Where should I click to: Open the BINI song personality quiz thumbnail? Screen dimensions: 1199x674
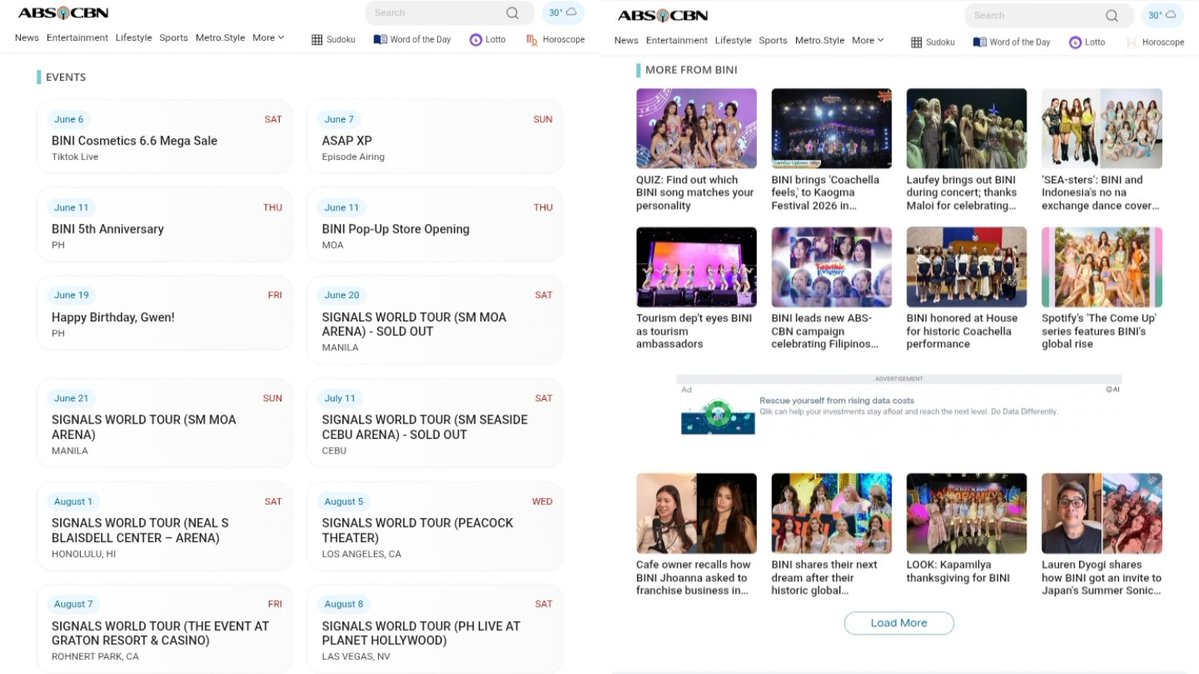(696, 129)
